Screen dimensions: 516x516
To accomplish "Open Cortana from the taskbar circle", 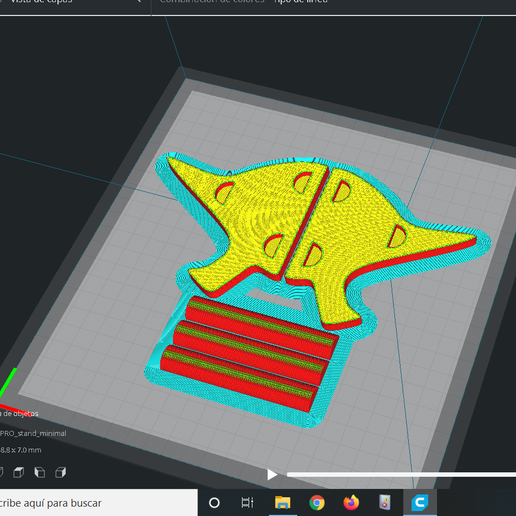I will (214, 503).
